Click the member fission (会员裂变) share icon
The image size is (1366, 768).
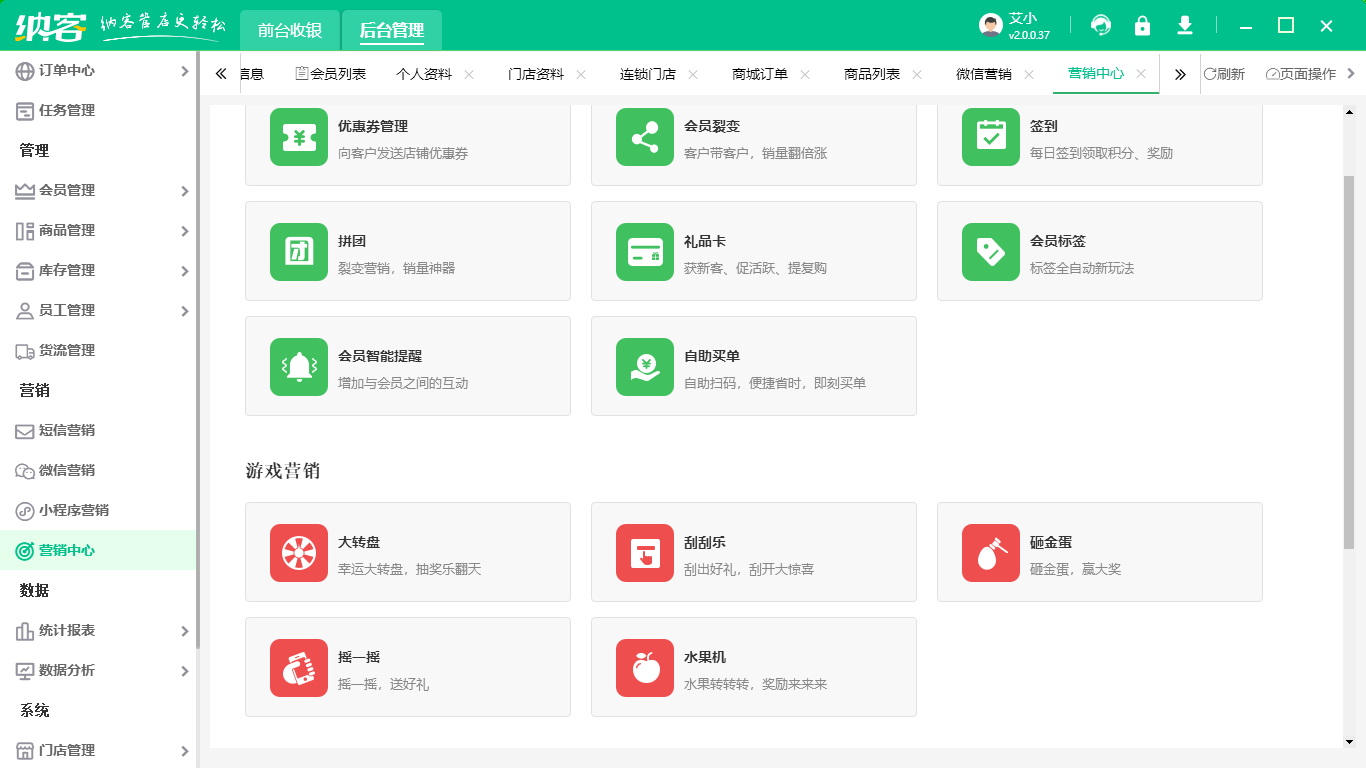coord(645,138)
